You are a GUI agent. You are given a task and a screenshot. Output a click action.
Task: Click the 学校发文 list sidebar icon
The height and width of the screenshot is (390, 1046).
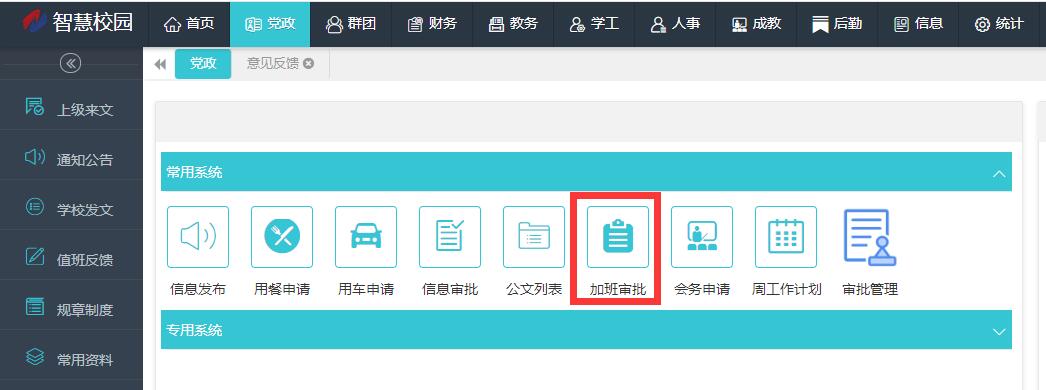[x=35, y=207]
